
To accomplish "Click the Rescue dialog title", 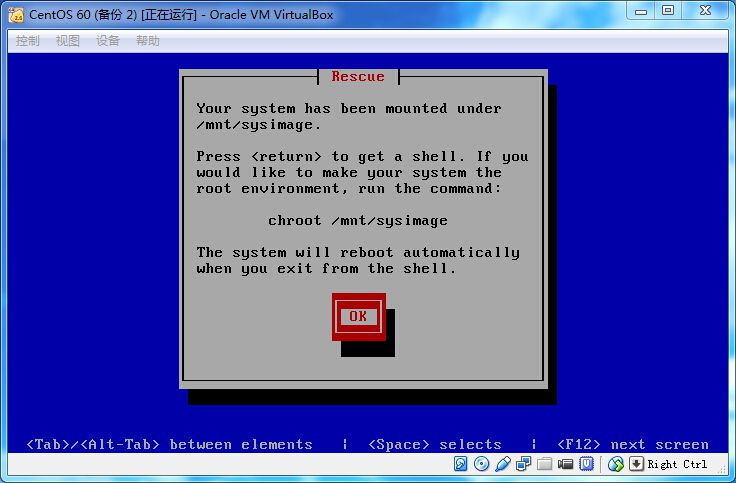I will point(358,77).
